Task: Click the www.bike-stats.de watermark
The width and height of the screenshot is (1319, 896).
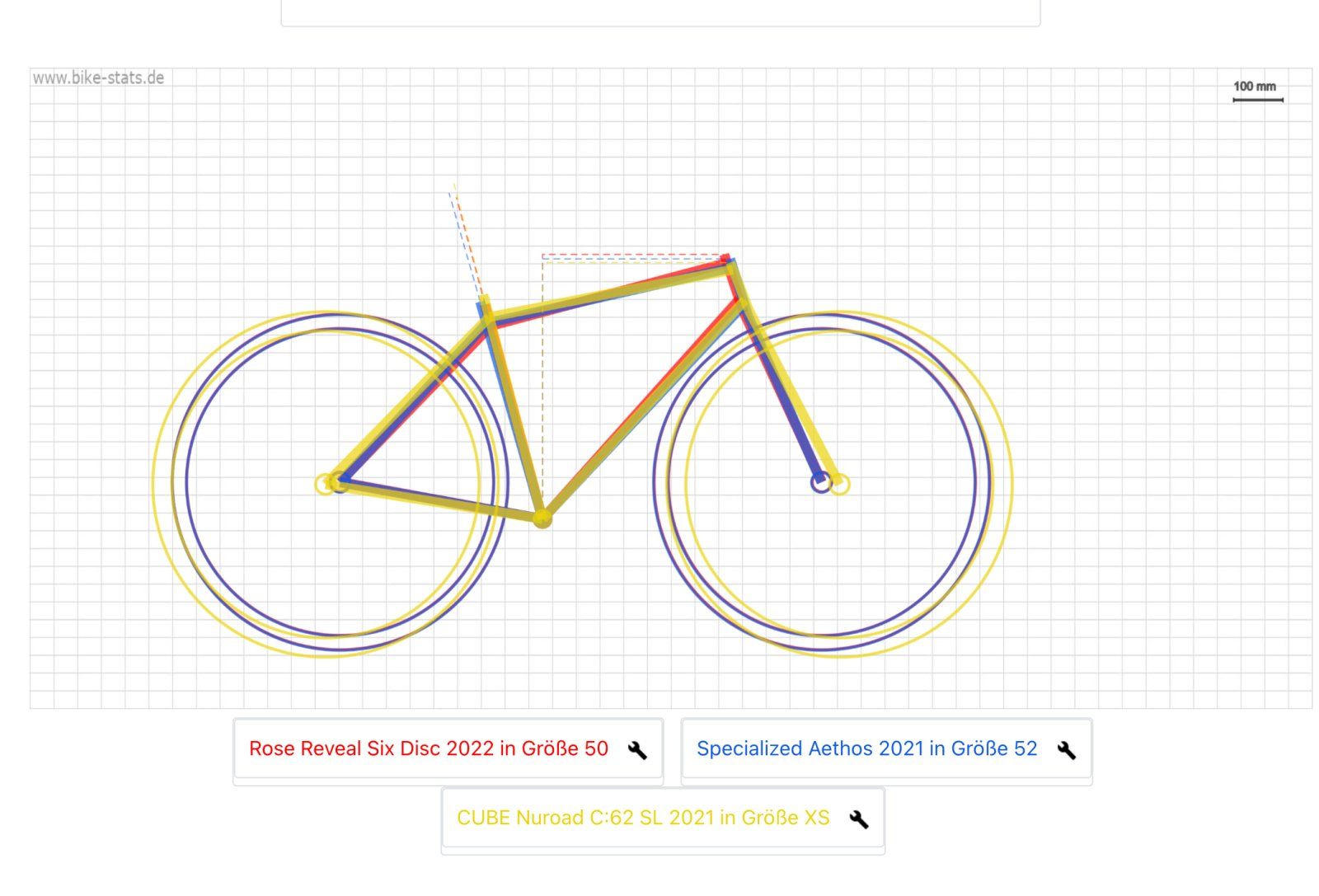Action: [x=98, y=78]
